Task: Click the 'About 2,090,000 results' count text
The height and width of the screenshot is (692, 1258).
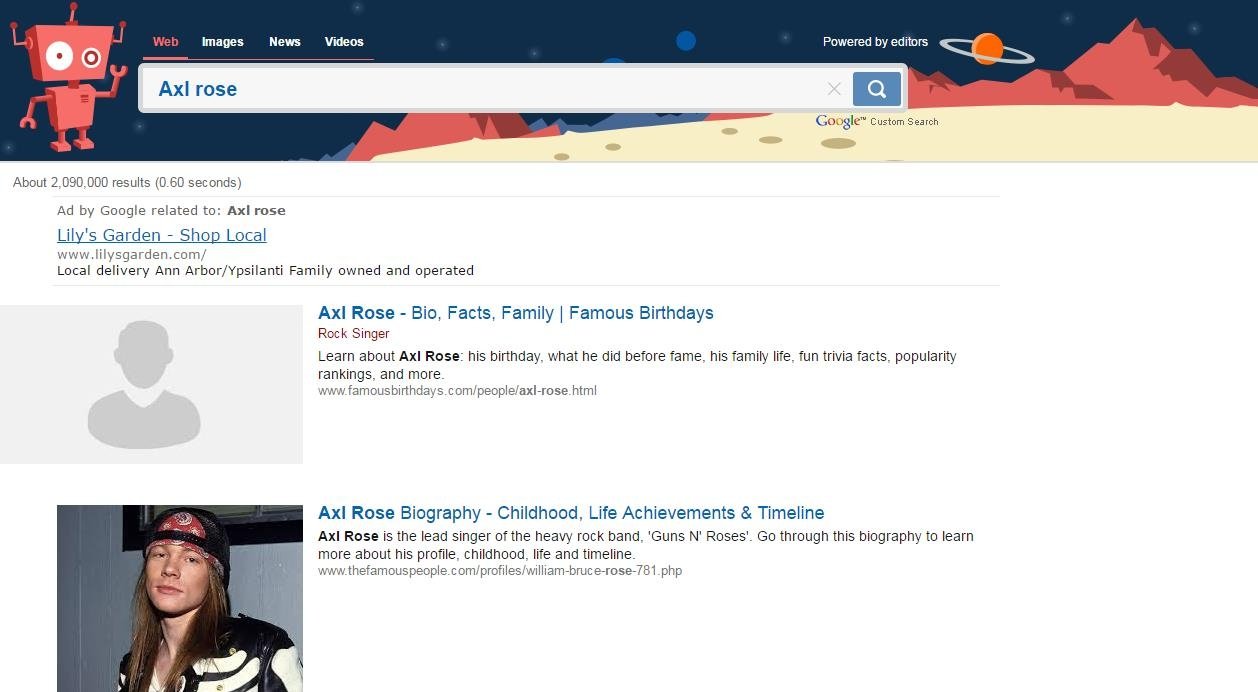Action: [x=127, y=183]
